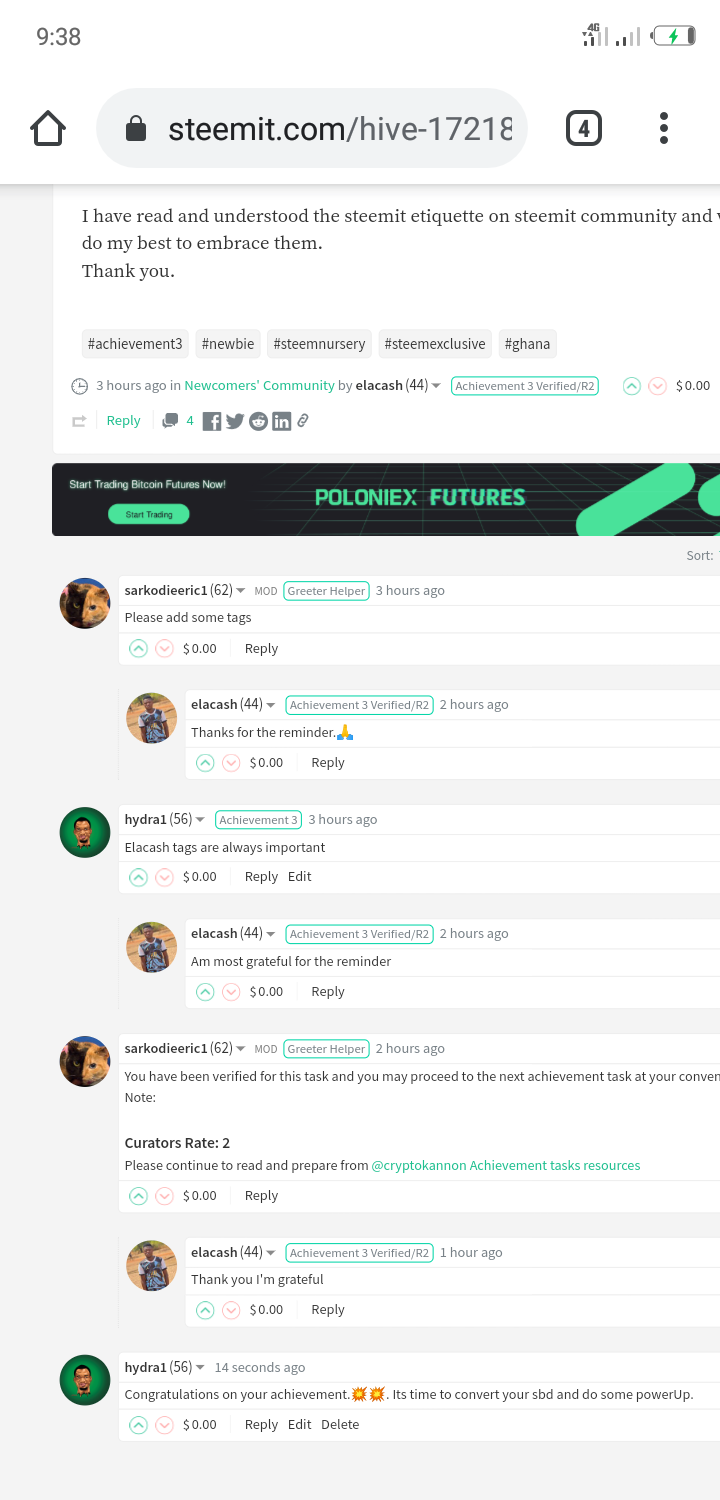Open the browser tab switcher showing 4

coord(584,128)
